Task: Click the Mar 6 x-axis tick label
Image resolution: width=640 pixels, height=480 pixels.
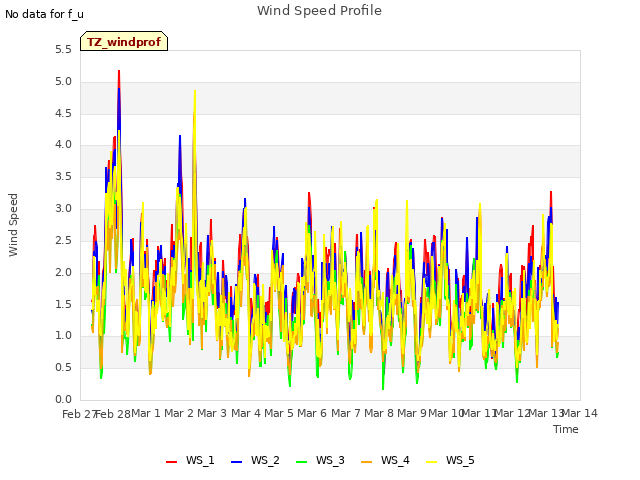Action: pyautogui.click(x=312, y=413)
